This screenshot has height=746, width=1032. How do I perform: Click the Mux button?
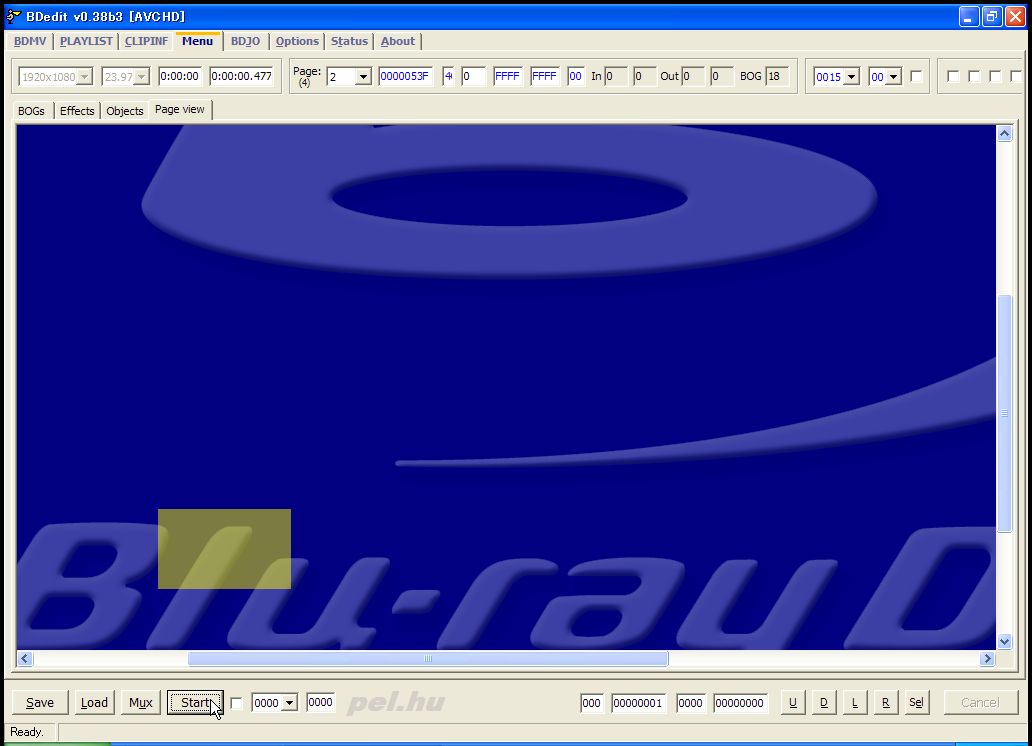[141, 703]
